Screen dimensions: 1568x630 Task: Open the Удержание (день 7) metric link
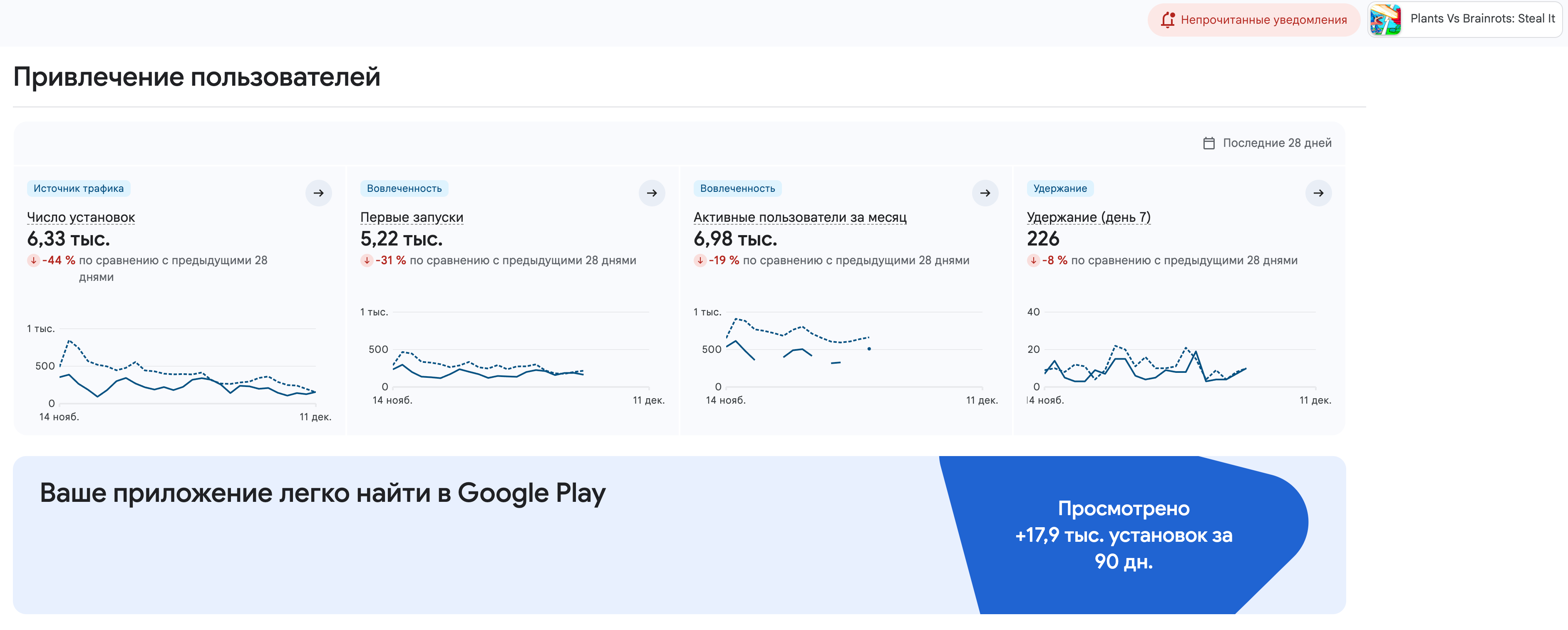pos(1089,217)
